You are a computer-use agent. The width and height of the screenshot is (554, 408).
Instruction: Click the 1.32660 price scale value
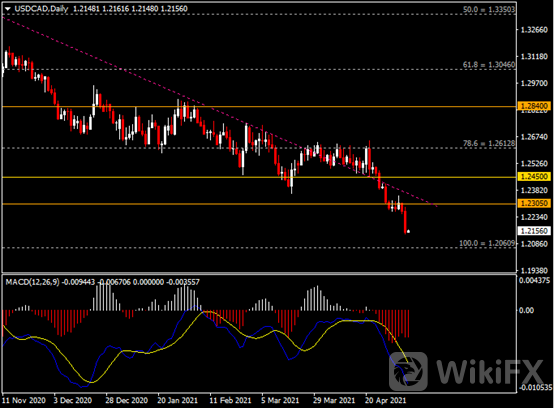point(534,29)
